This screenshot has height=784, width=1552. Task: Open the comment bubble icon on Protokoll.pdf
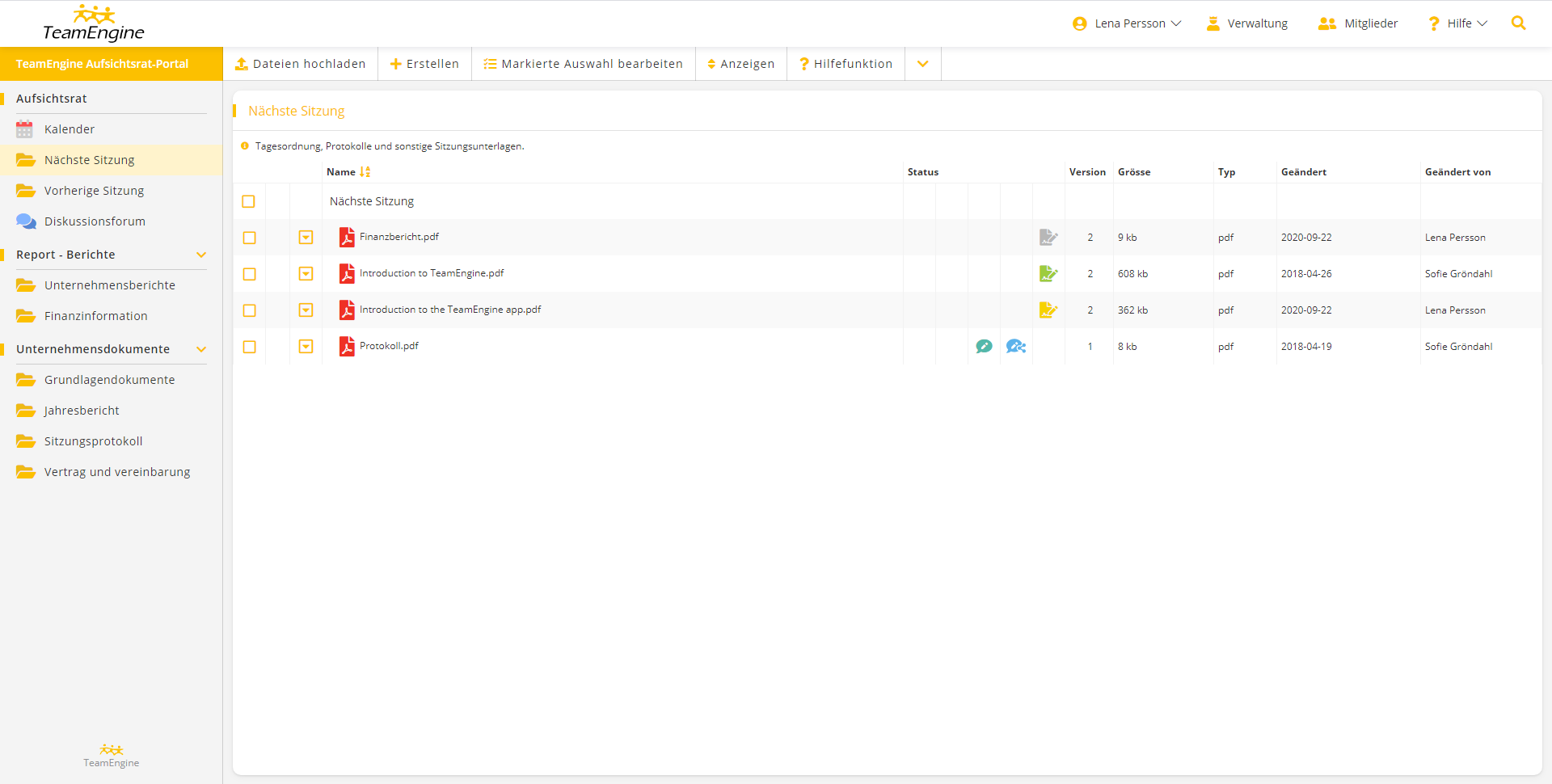[x=984, y=347]
